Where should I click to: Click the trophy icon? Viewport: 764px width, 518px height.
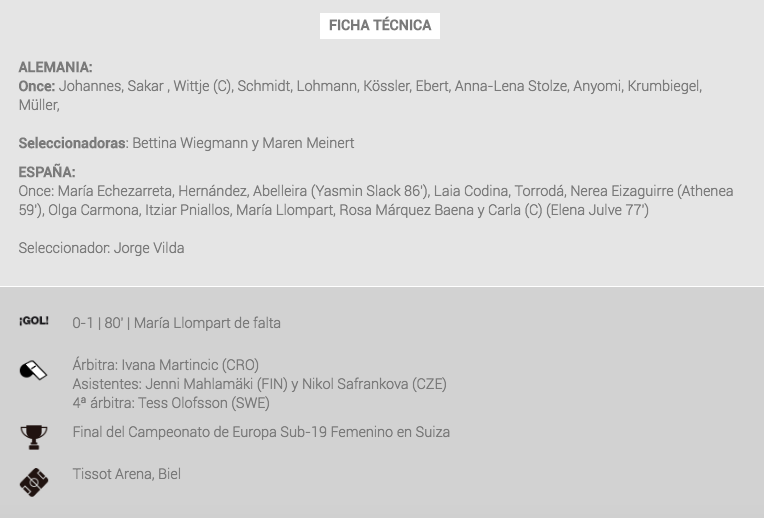(33, 437)
